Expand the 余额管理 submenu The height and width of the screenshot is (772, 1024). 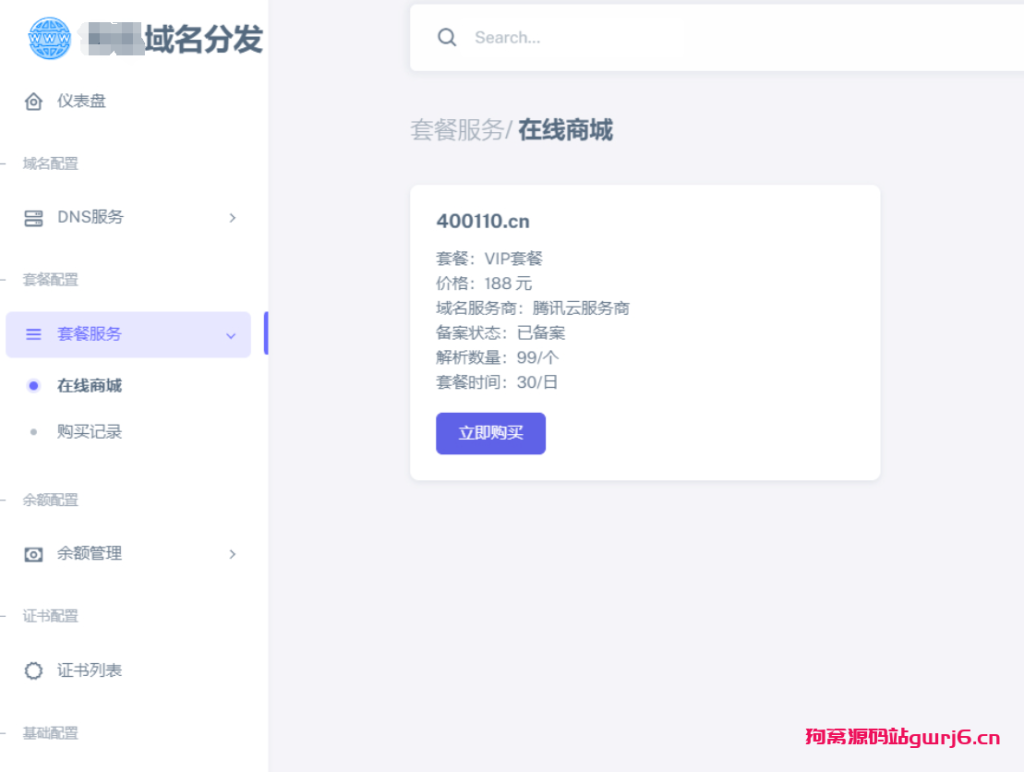[x=232, y=554]
